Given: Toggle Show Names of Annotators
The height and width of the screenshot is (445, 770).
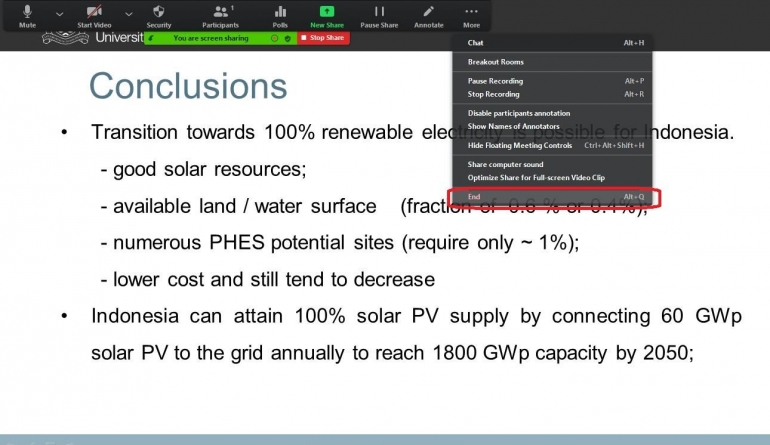Looking at the screenshot, I should point(513,126).
